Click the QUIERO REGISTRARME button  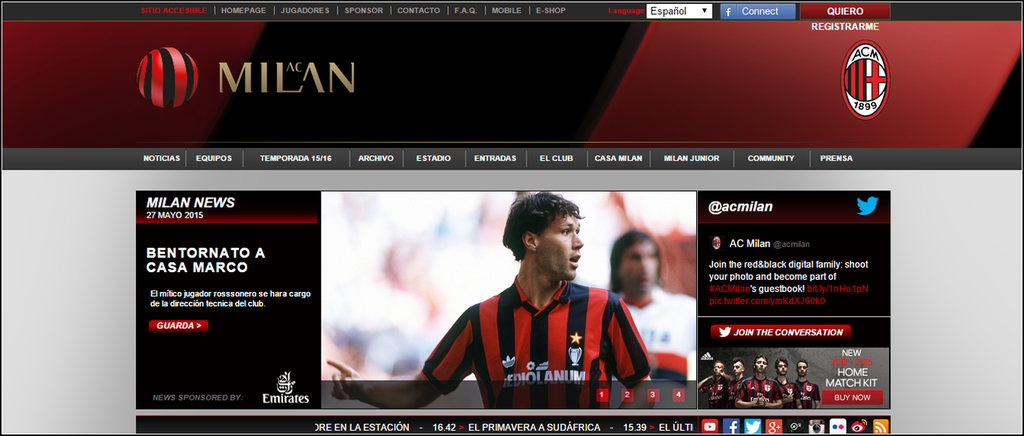[845, 12]
